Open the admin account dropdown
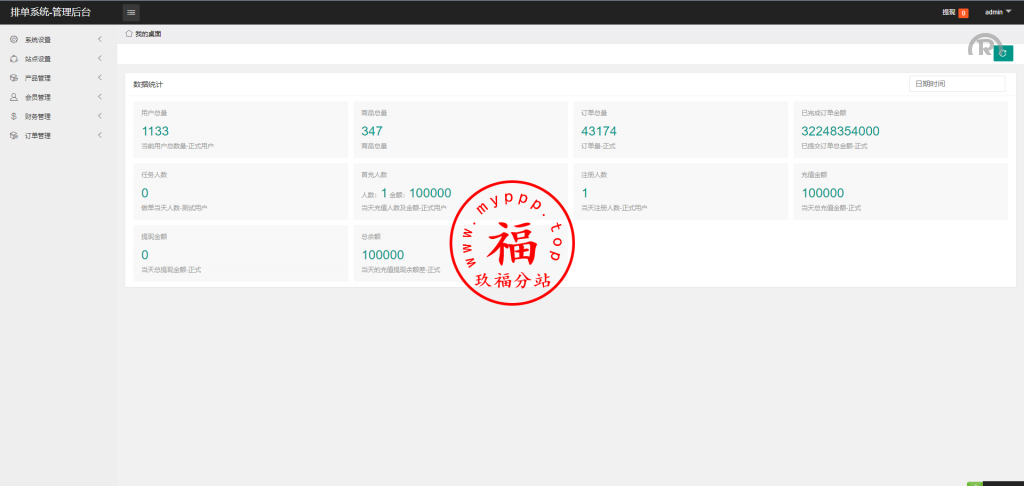 998,12
